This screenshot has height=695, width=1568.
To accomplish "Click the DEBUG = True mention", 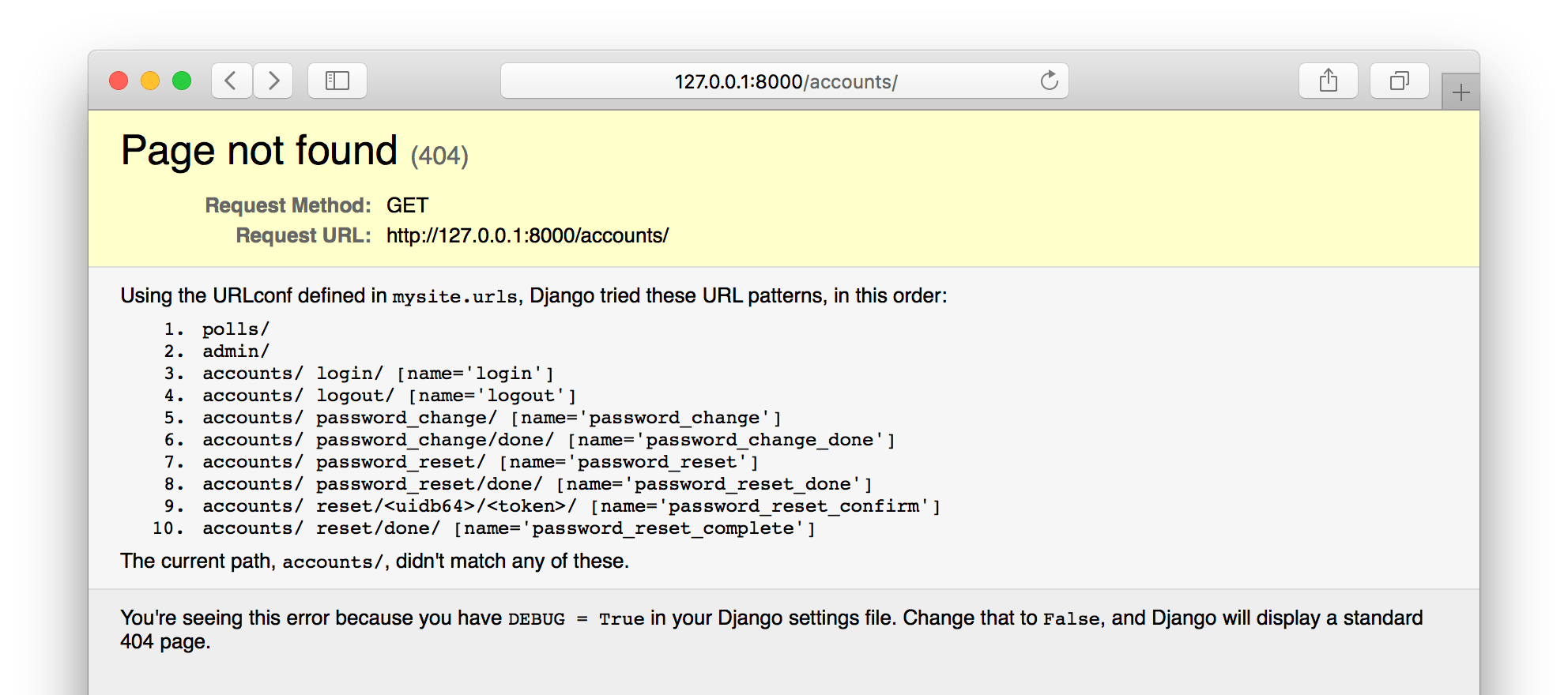I will point(578,618).
